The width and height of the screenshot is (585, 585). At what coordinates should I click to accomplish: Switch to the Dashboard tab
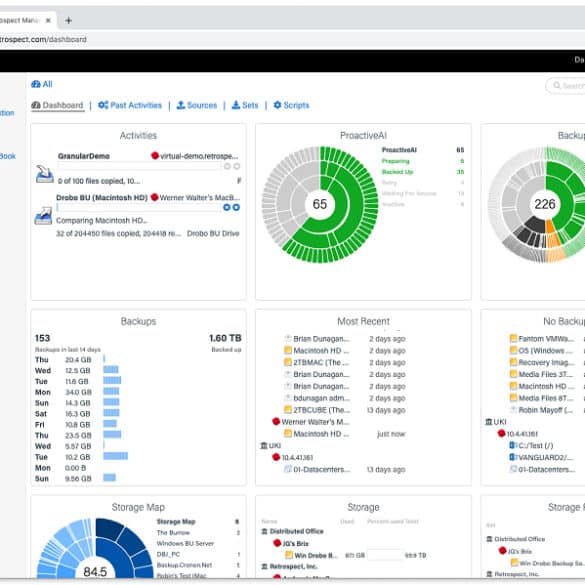point(57,106)
